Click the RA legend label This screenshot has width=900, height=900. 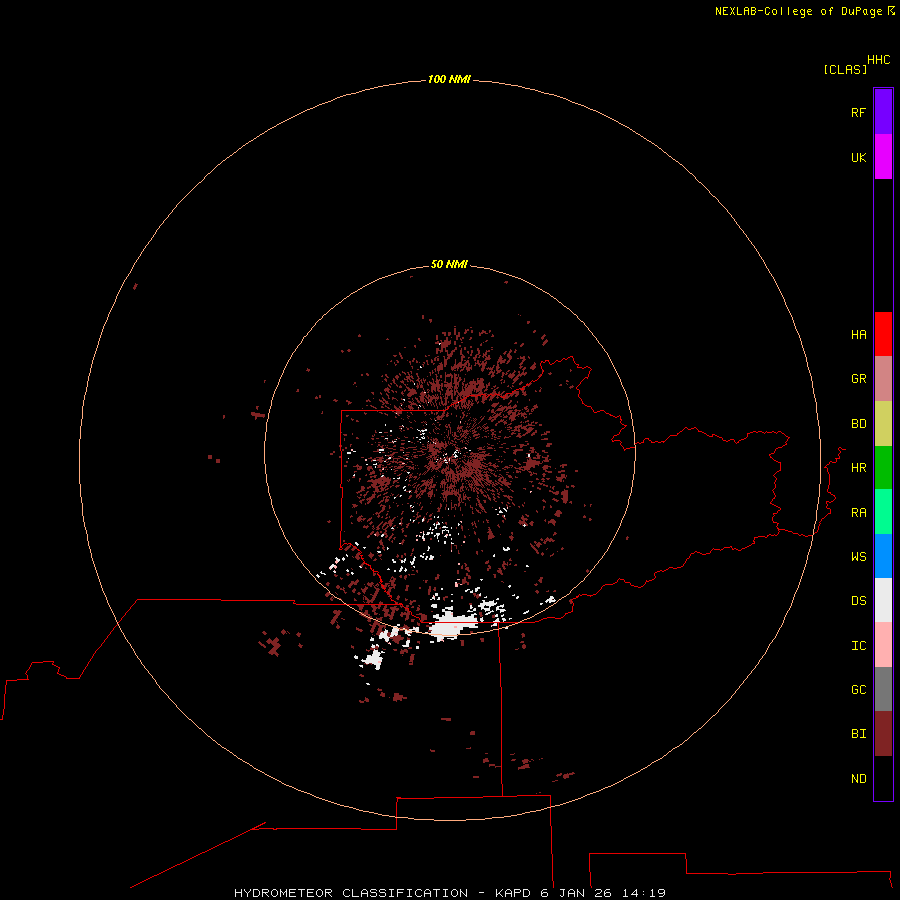pos(858,513)
